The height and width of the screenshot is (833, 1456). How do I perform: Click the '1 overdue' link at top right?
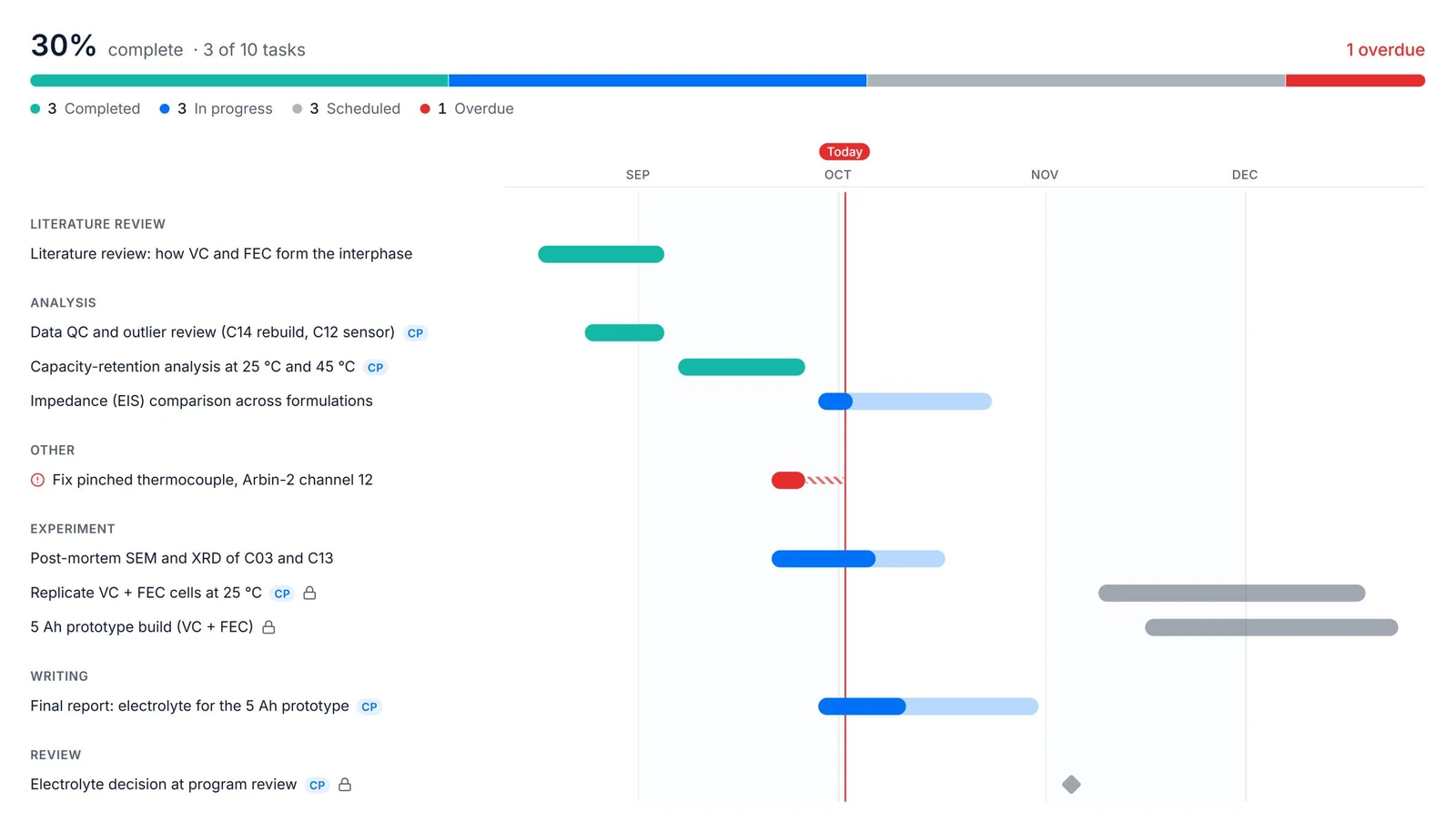click(1385, 50)
